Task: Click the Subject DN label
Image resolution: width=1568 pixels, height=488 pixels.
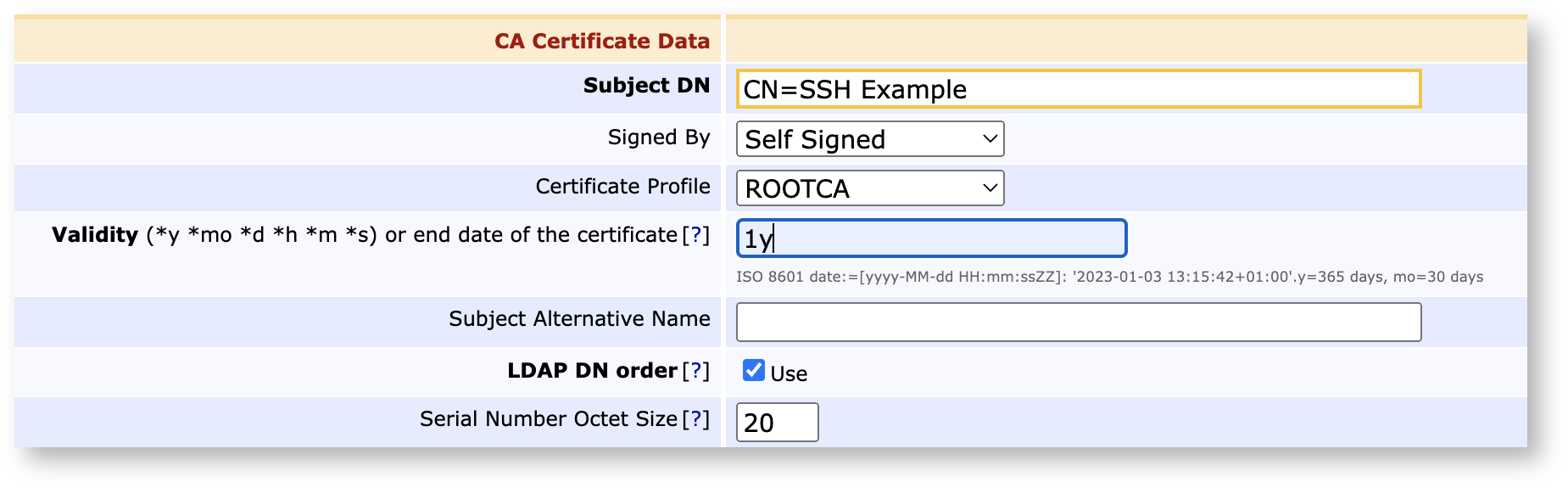Action: 646,86
